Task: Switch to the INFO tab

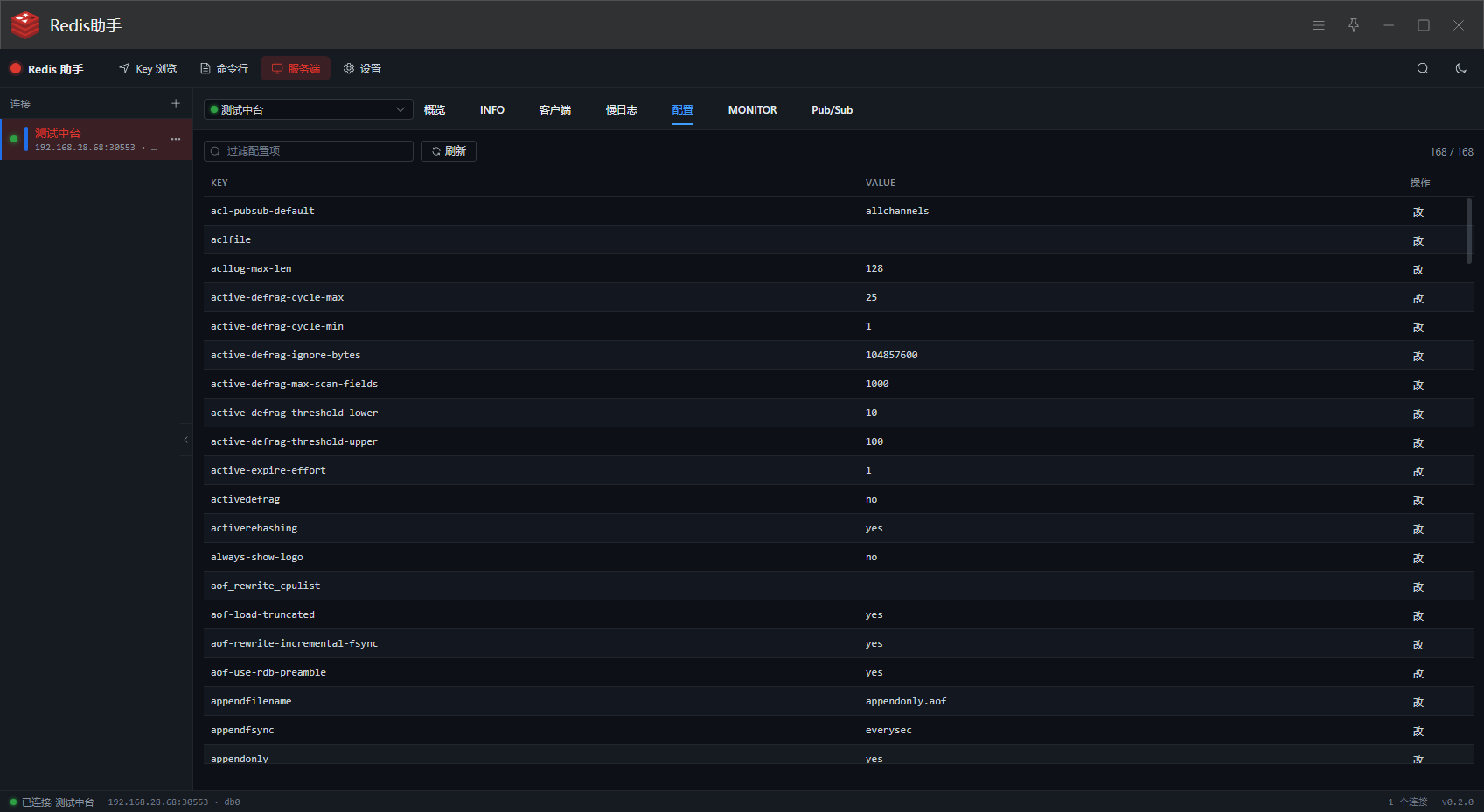Action: click(x=492, y=110)
